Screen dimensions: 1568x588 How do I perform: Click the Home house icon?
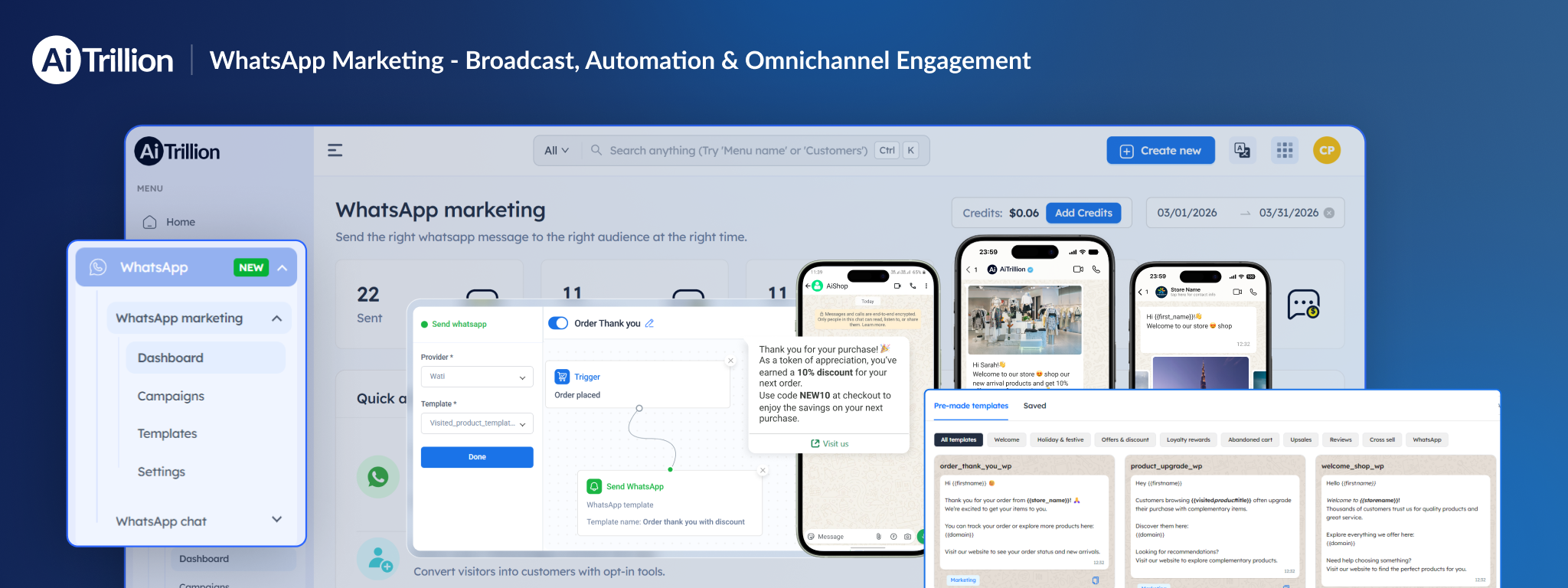coord(150,222)
